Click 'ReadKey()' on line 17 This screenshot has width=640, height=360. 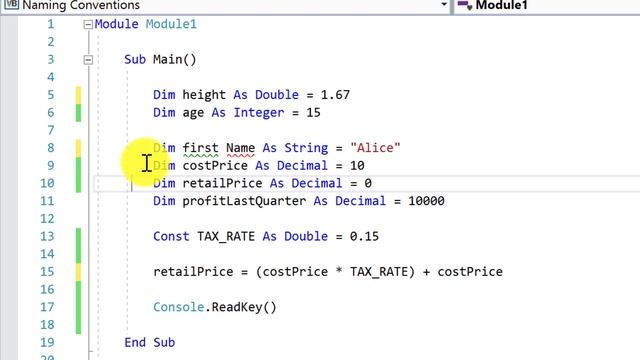(x=244, y=307)
